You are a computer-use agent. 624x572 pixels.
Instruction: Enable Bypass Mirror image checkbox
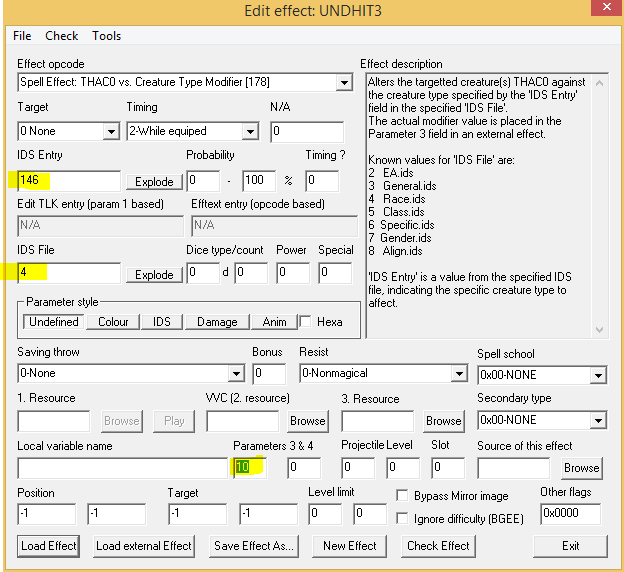pyautogui.click(x=402, y=496)
